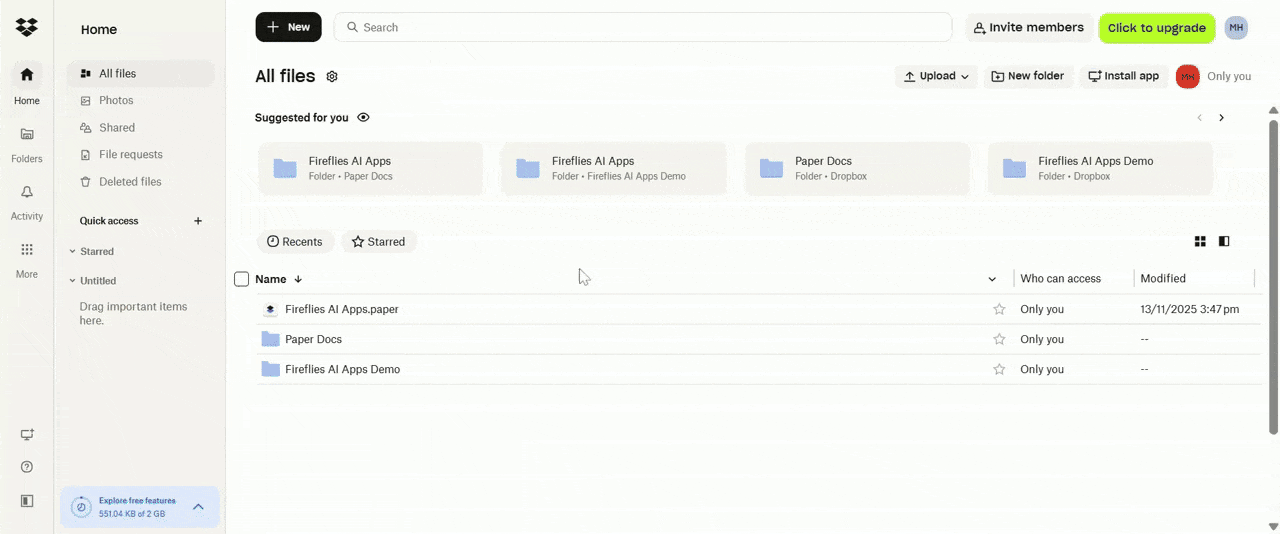Open All files settings gear icon
The image size is (1280, 534).
click(x=332, y=76)
